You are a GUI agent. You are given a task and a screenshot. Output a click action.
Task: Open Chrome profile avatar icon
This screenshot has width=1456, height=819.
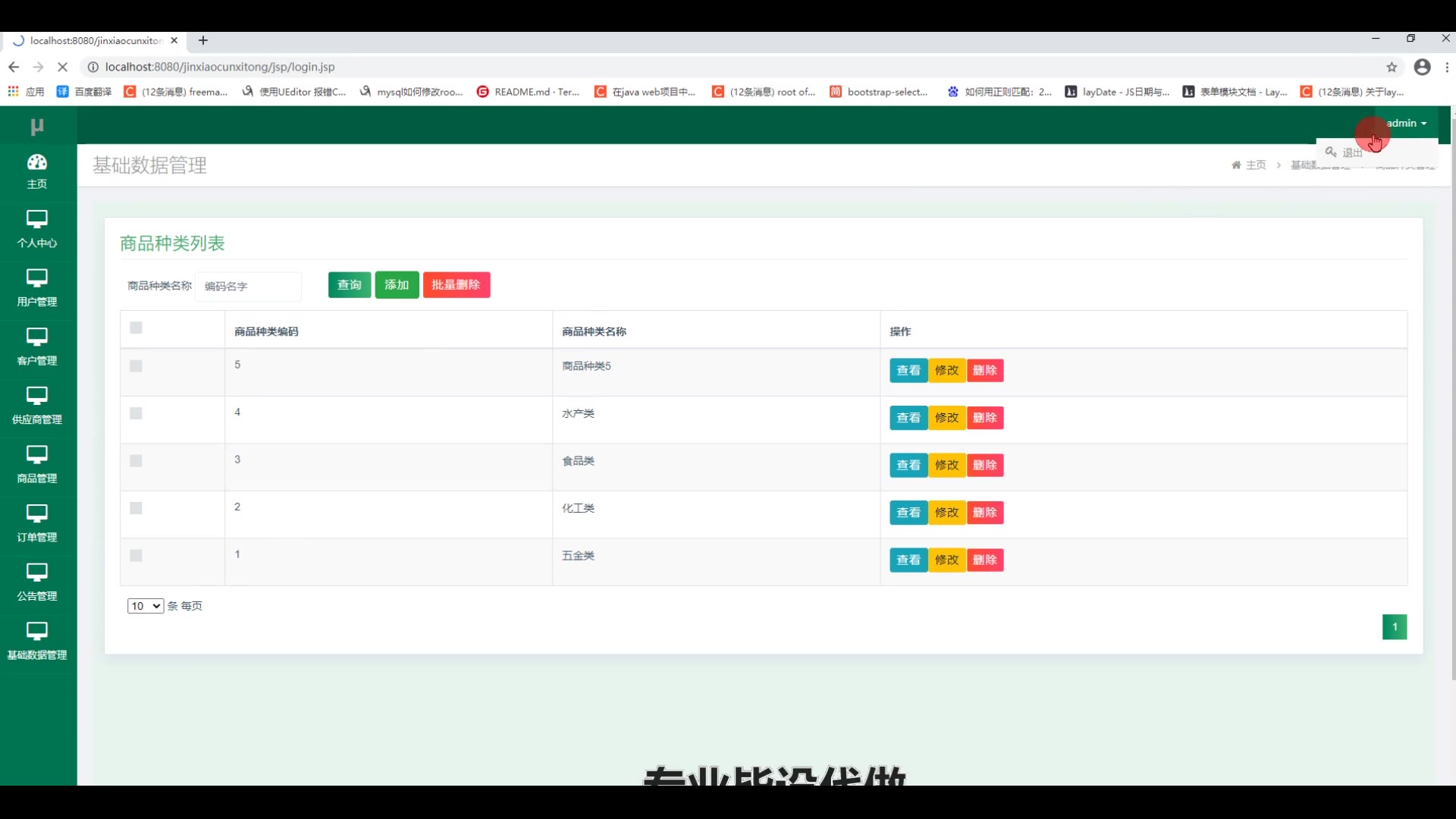pos(1422,67)
